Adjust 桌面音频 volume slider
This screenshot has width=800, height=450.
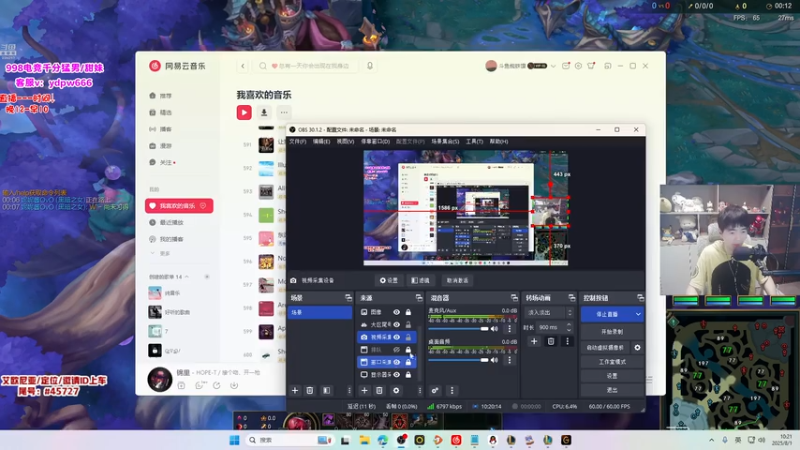(x=458, y=360)
